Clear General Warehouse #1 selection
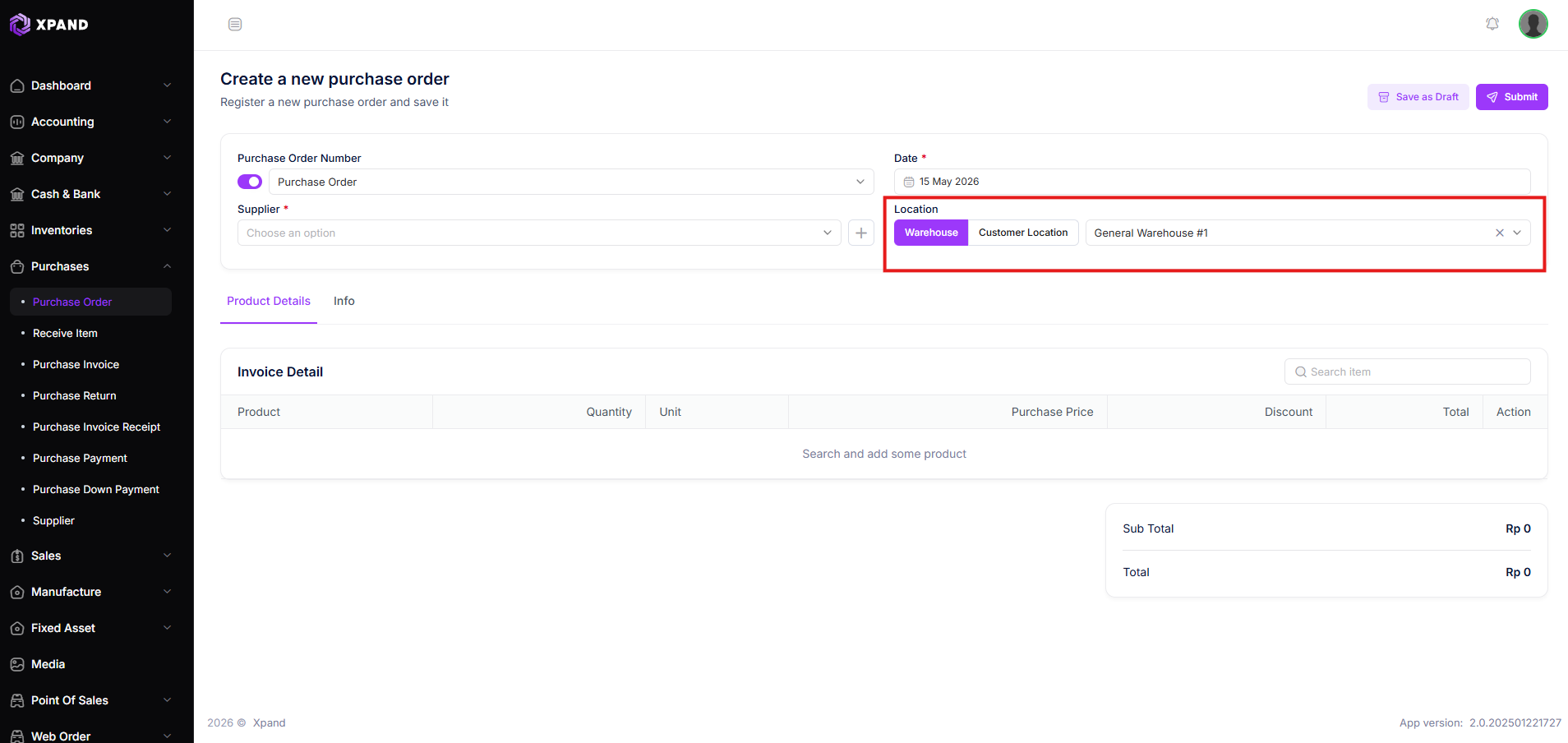The image size is (1568, 743). pyautogui.click(x=1499, y=233)
